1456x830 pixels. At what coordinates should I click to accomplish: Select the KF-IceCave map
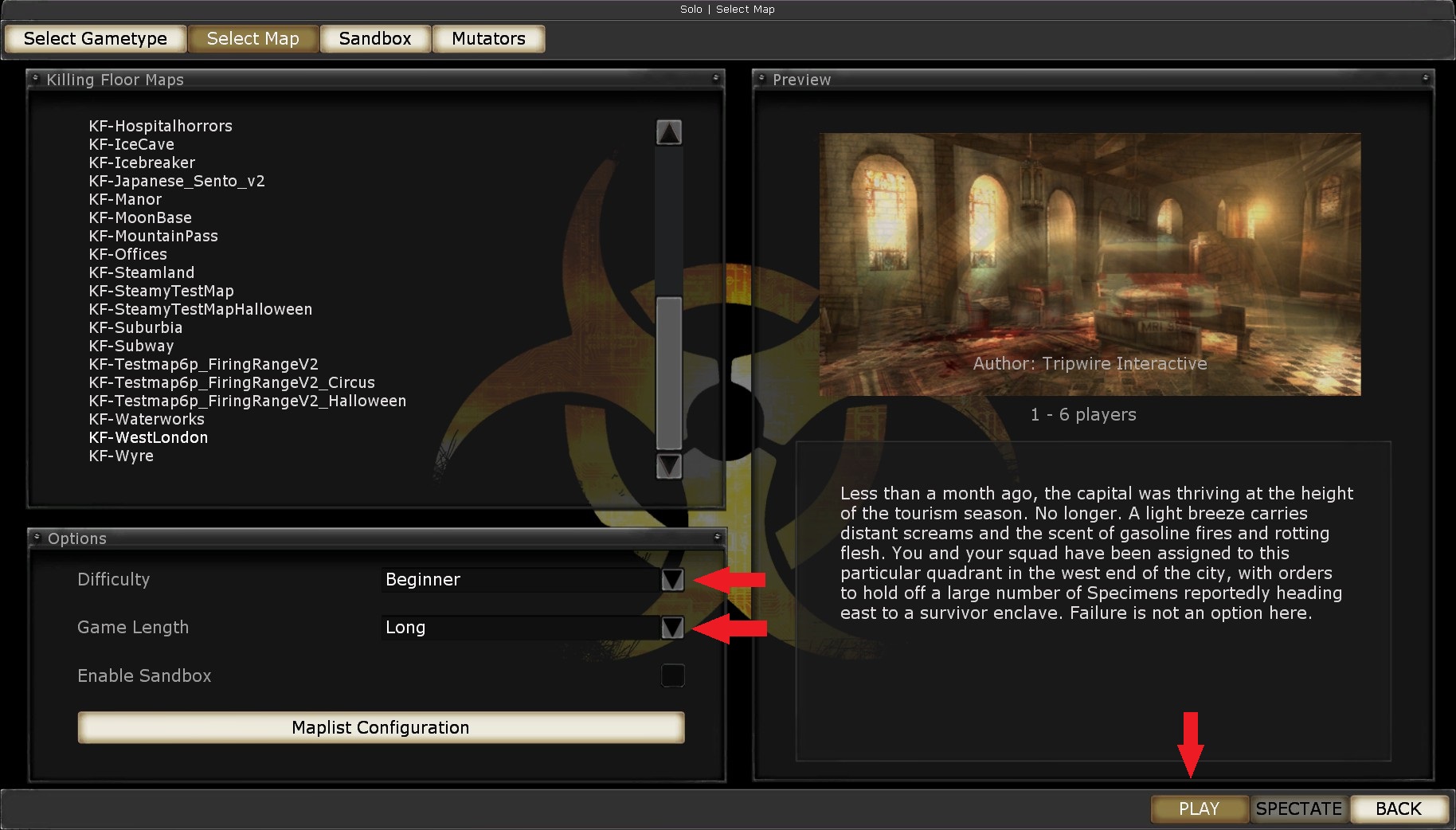(x=131, y=144)
